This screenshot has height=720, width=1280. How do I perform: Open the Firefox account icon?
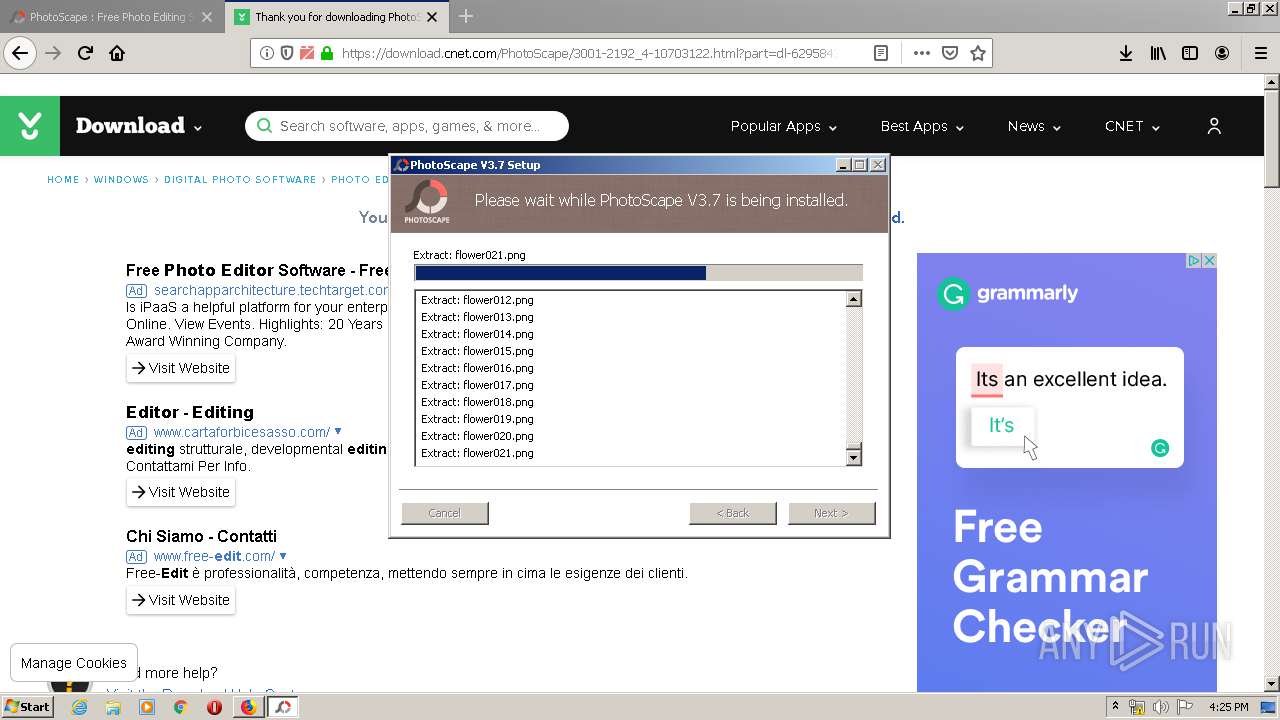tap(1222, 53)
